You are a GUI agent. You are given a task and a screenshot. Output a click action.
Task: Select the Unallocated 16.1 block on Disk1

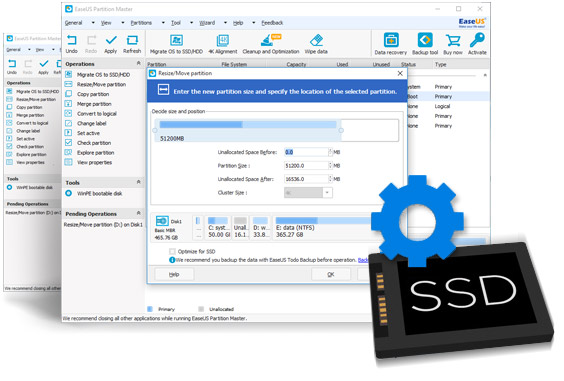240,227
